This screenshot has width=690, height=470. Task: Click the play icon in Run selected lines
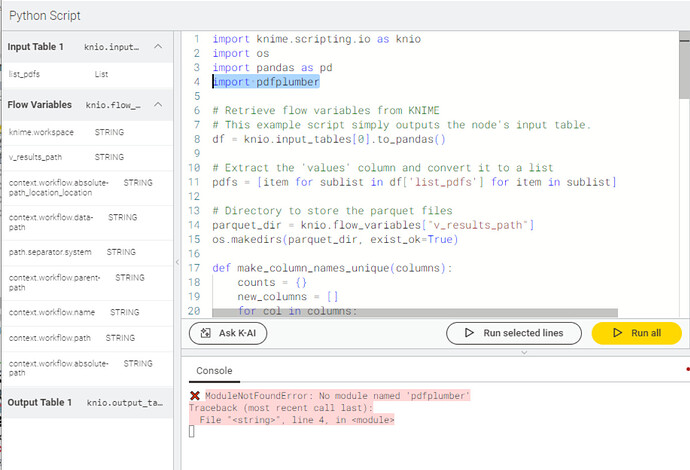click(469, 333)
